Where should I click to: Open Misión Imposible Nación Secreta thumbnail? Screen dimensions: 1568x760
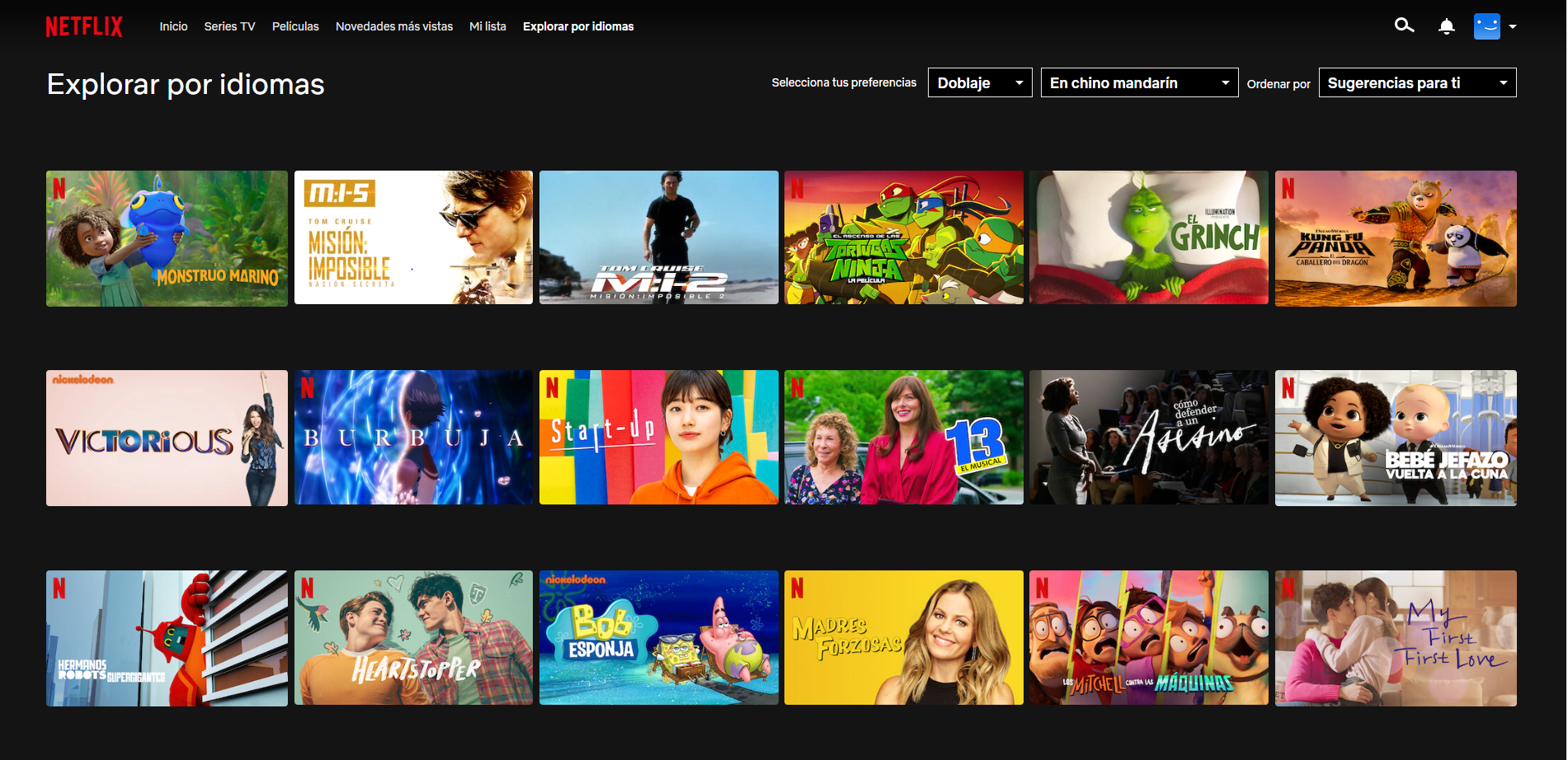click(413, 237)
